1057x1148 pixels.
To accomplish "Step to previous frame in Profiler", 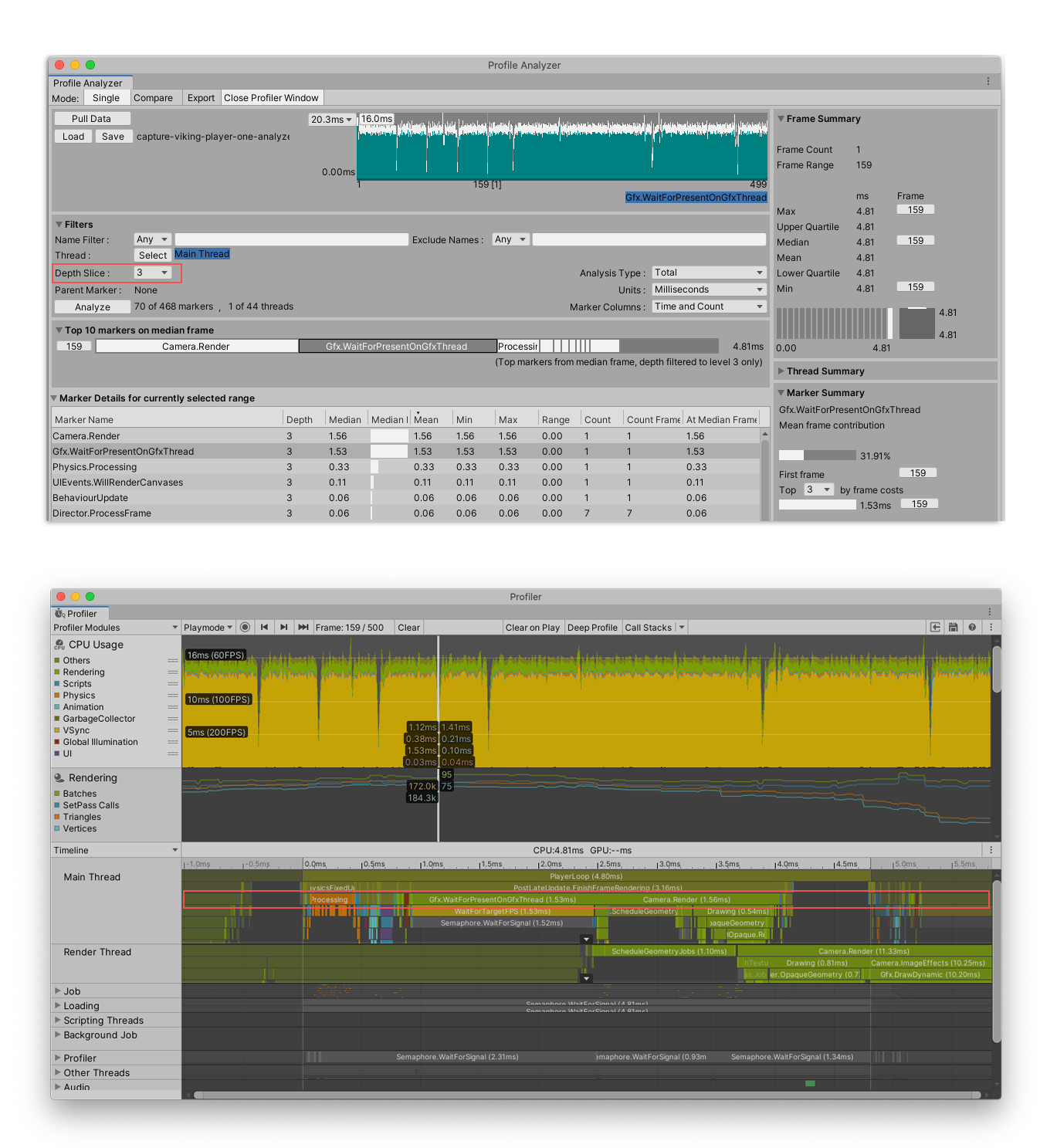I will [x=265, y=628].
